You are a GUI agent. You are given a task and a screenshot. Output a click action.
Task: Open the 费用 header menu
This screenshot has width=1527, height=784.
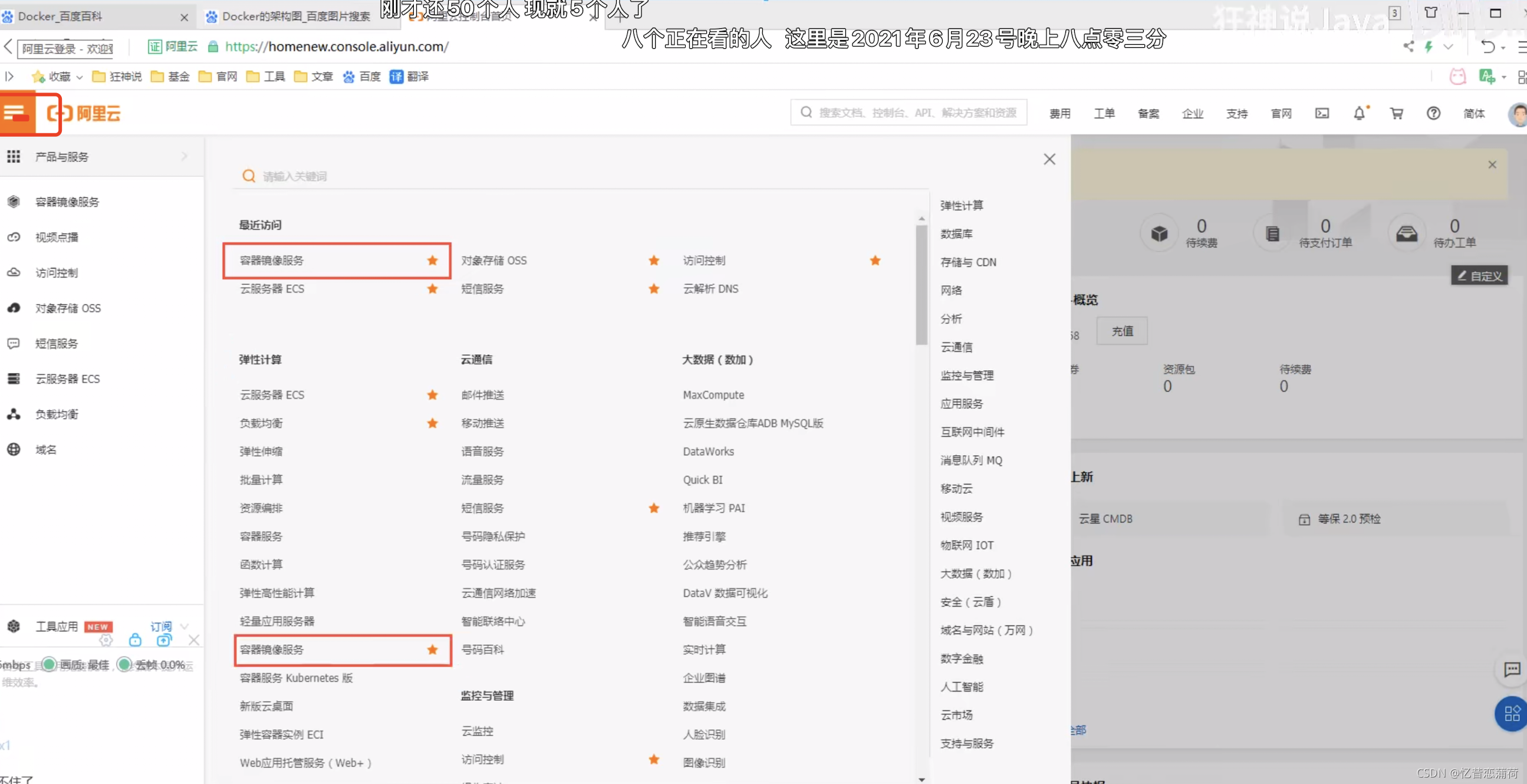pos(1060,114)
